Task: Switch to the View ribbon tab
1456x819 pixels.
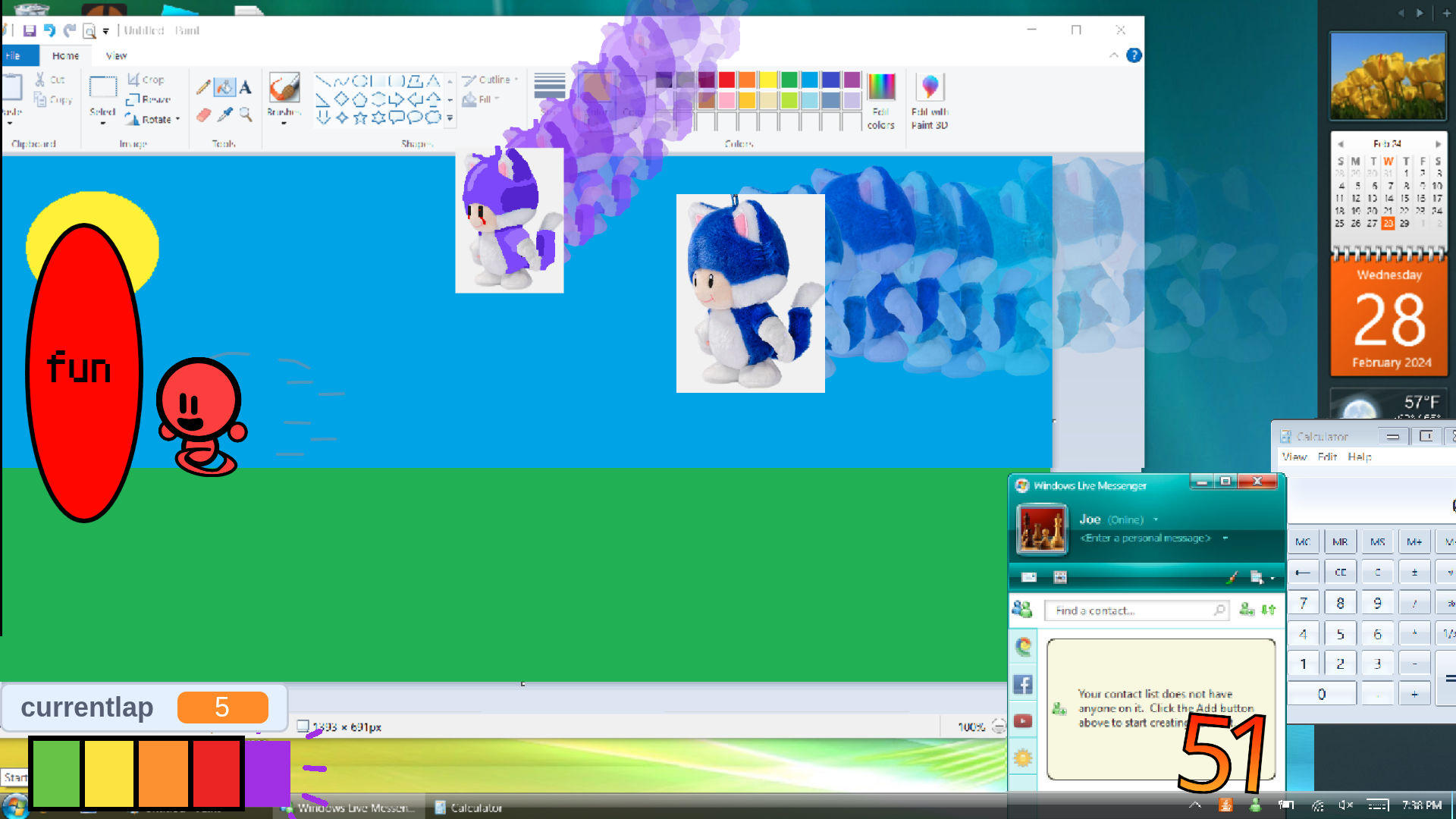Action: pyautogui.click(x=116, y=55)
